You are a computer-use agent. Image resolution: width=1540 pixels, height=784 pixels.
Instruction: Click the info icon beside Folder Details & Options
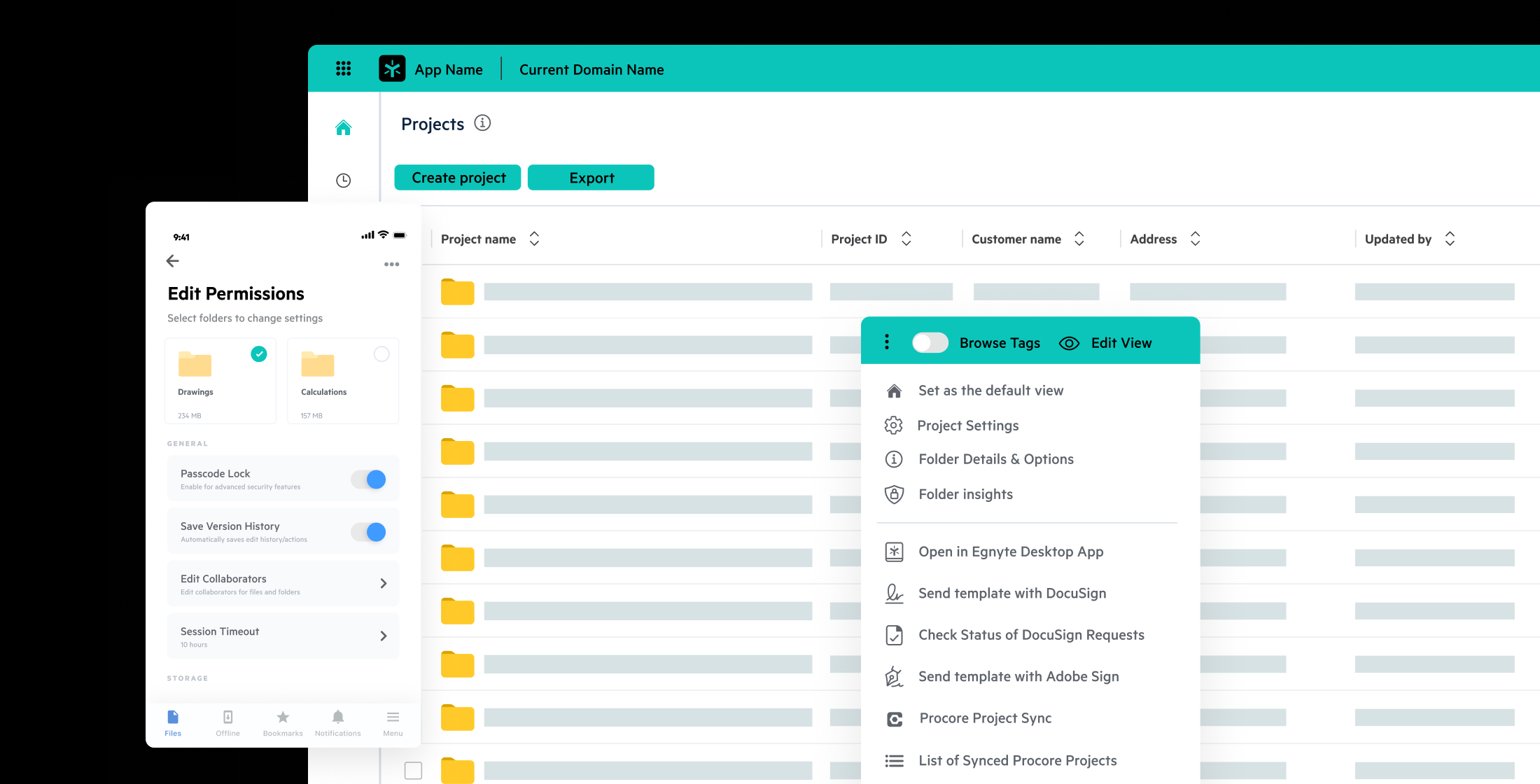(x=894, y=459)
